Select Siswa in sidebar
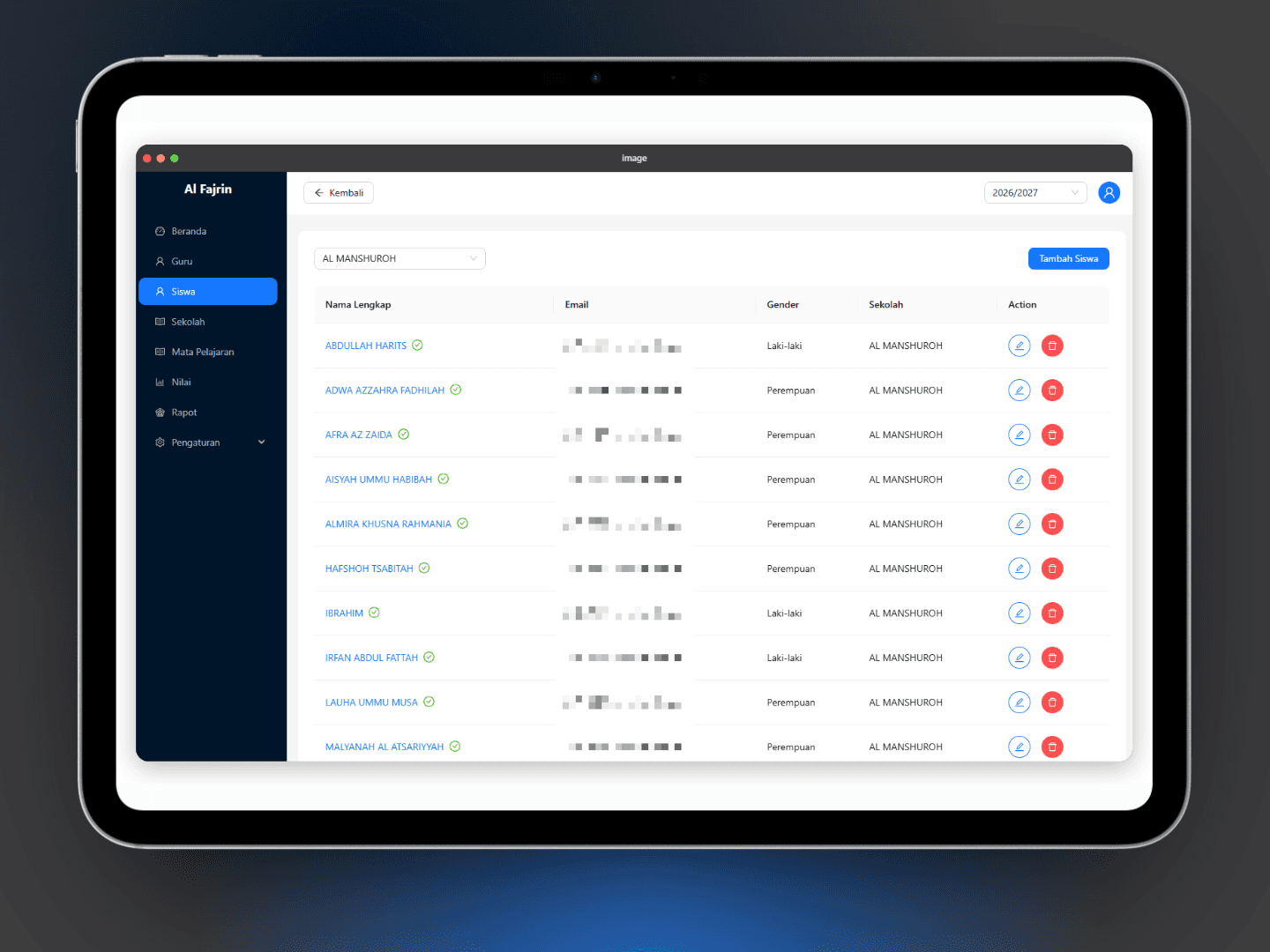 coord(208,292)
